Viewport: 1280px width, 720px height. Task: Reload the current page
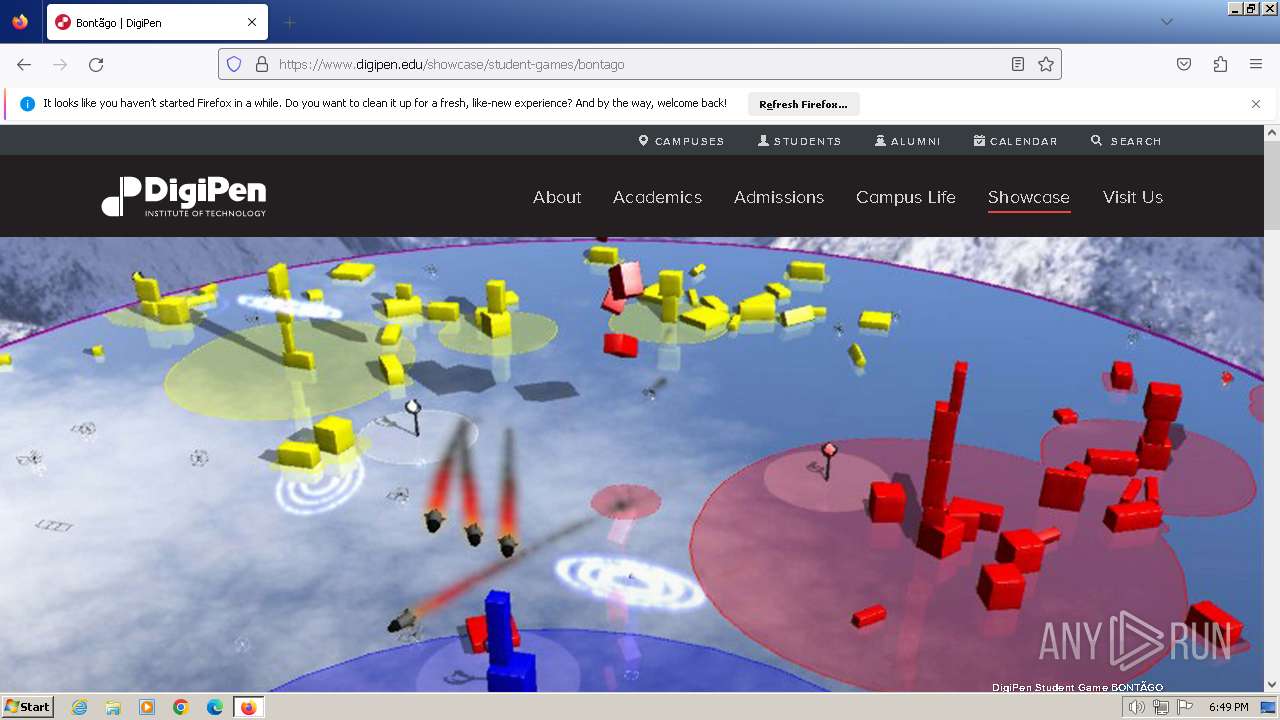[96, 64]
